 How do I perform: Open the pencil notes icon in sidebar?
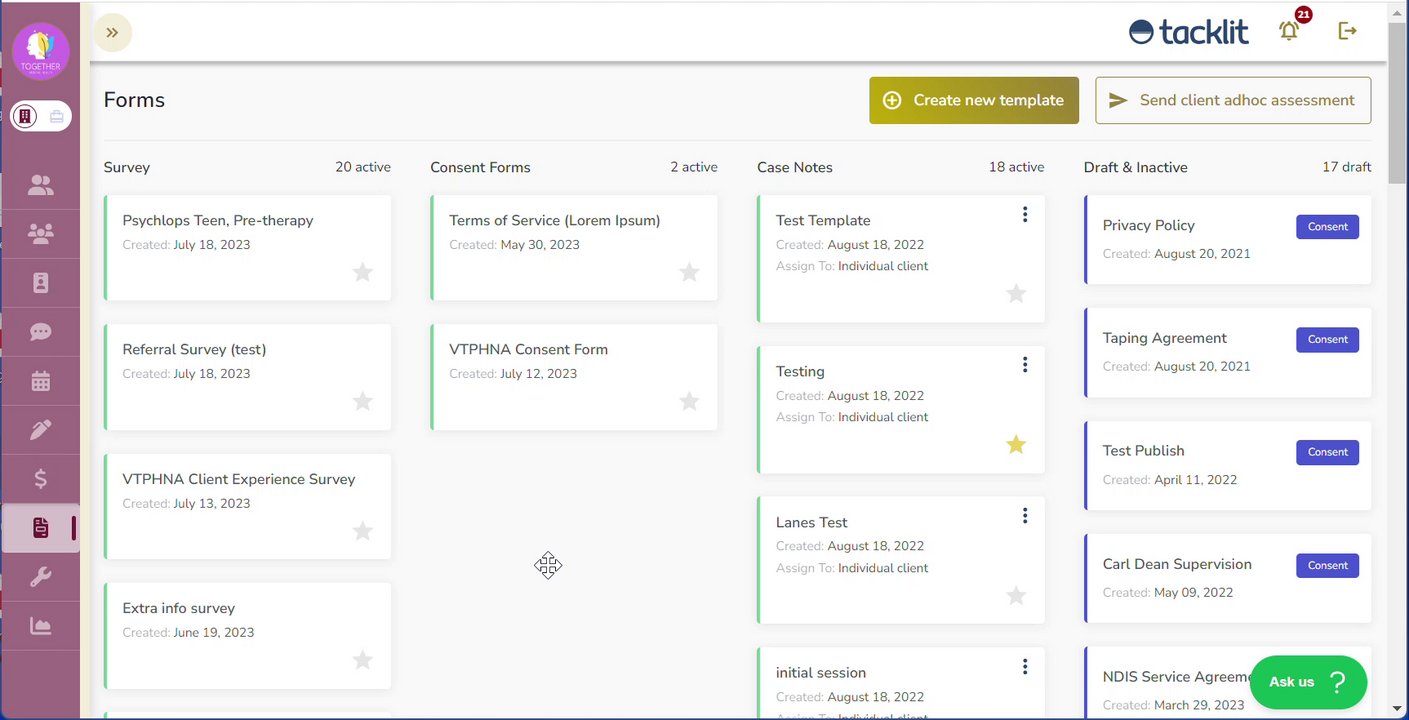41,430
